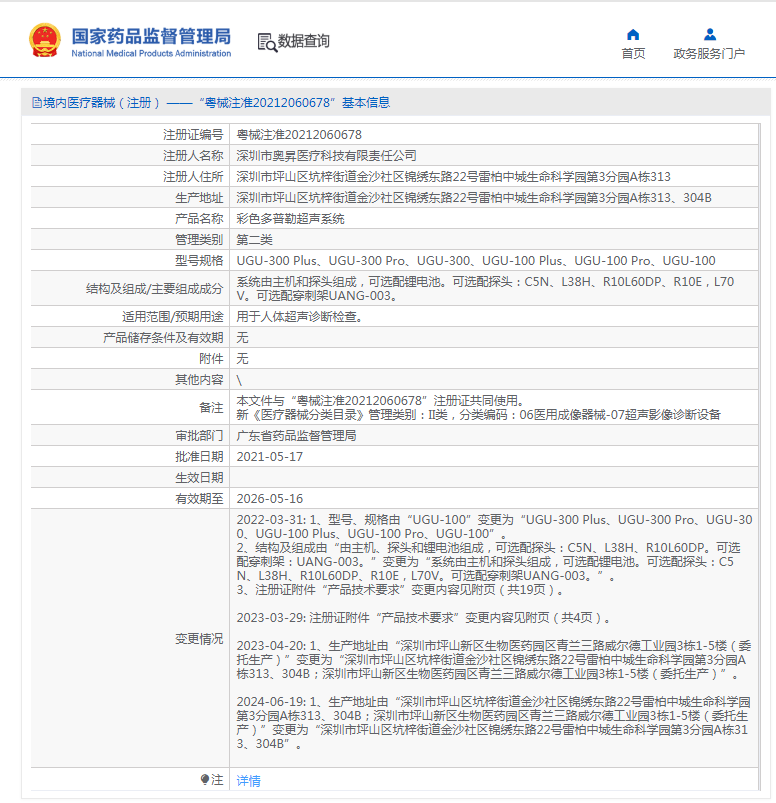Click the 附件 label
Image resolution: width=776 pixels, height=803 pixels.
pyautogui.click(x=211, y=358)
